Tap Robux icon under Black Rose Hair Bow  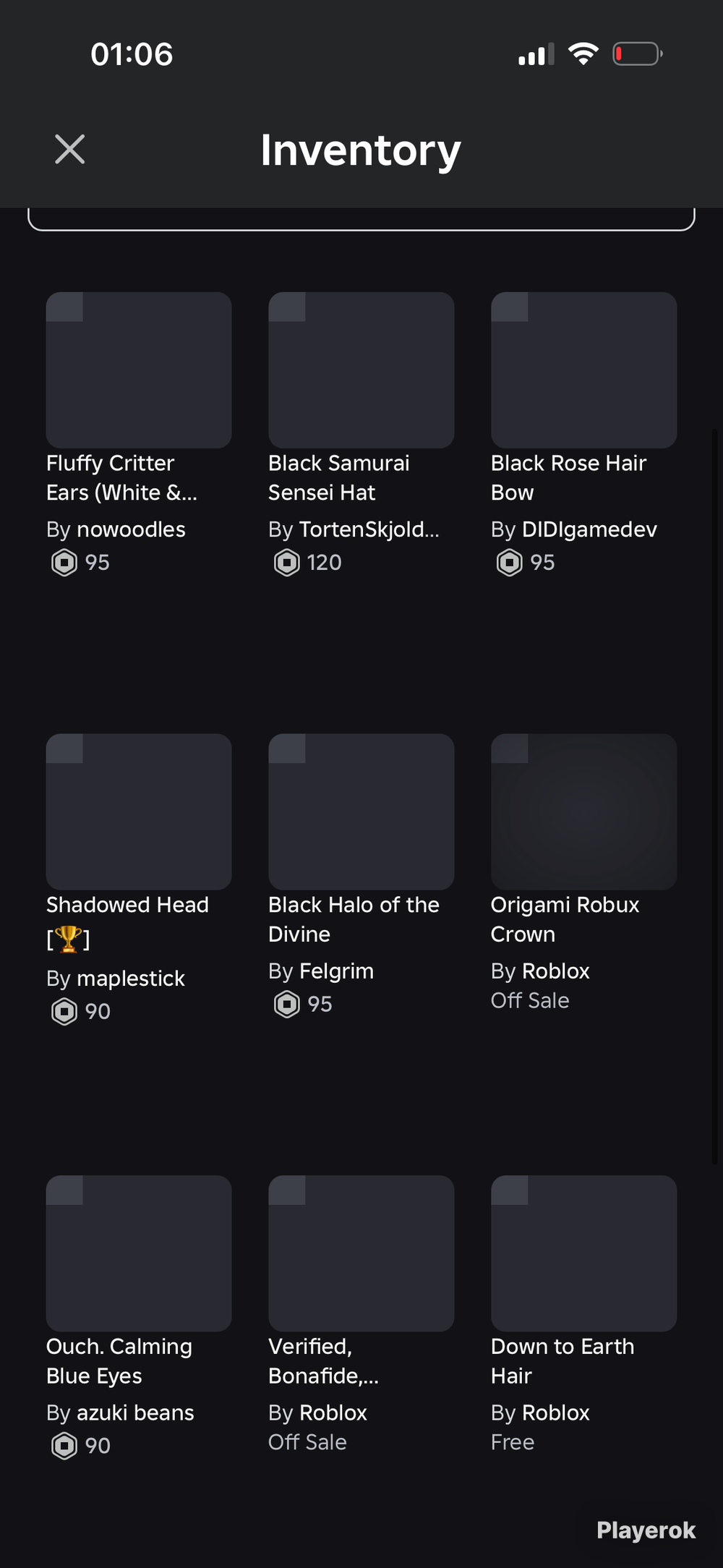(510, 562)
